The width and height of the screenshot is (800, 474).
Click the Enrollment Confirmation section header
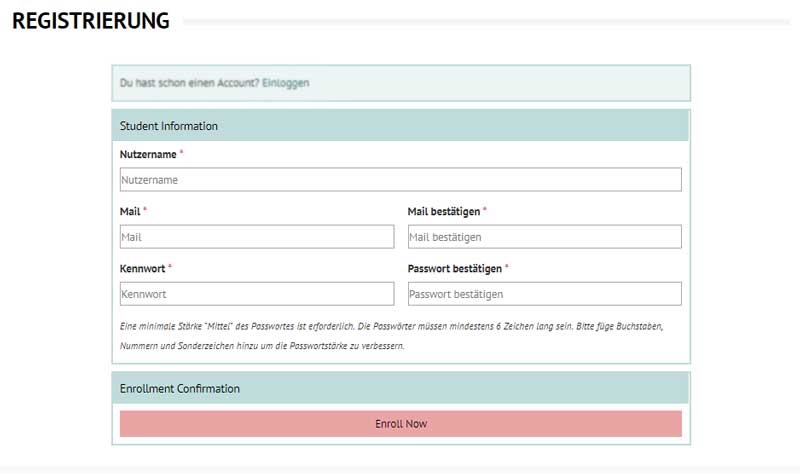tap(401, 388)
